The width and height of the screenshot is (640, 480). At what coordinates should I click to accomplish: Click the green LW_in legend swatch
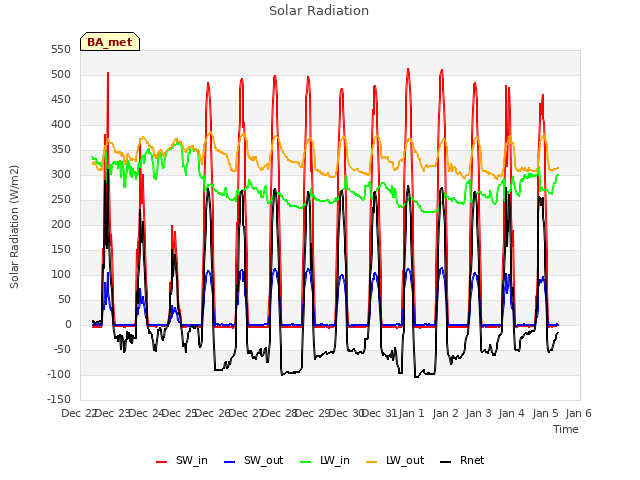[x=306, y=462]
